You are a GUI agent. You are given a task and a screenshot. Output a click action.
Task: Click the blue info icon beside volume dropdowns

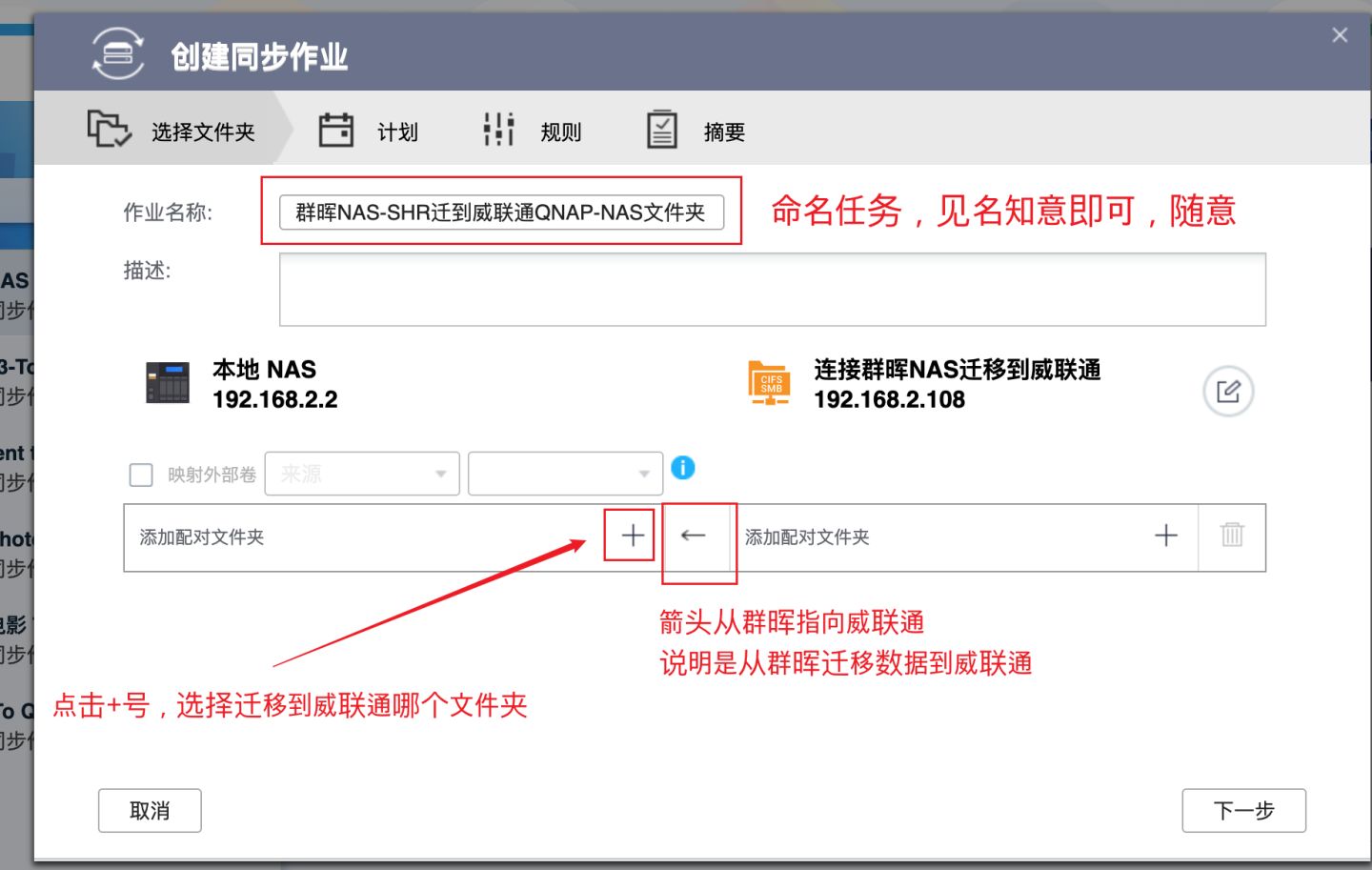pyautogui.click(x=683, y=468)
